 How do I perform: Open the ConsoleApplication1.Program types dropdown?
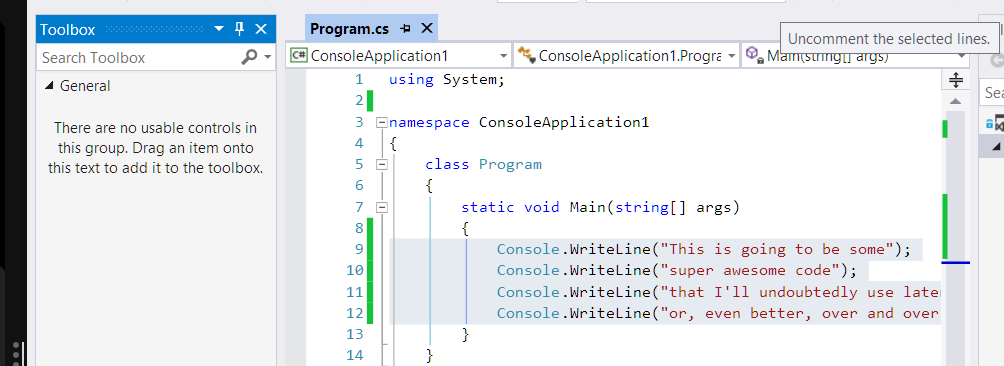click(626, 55)
